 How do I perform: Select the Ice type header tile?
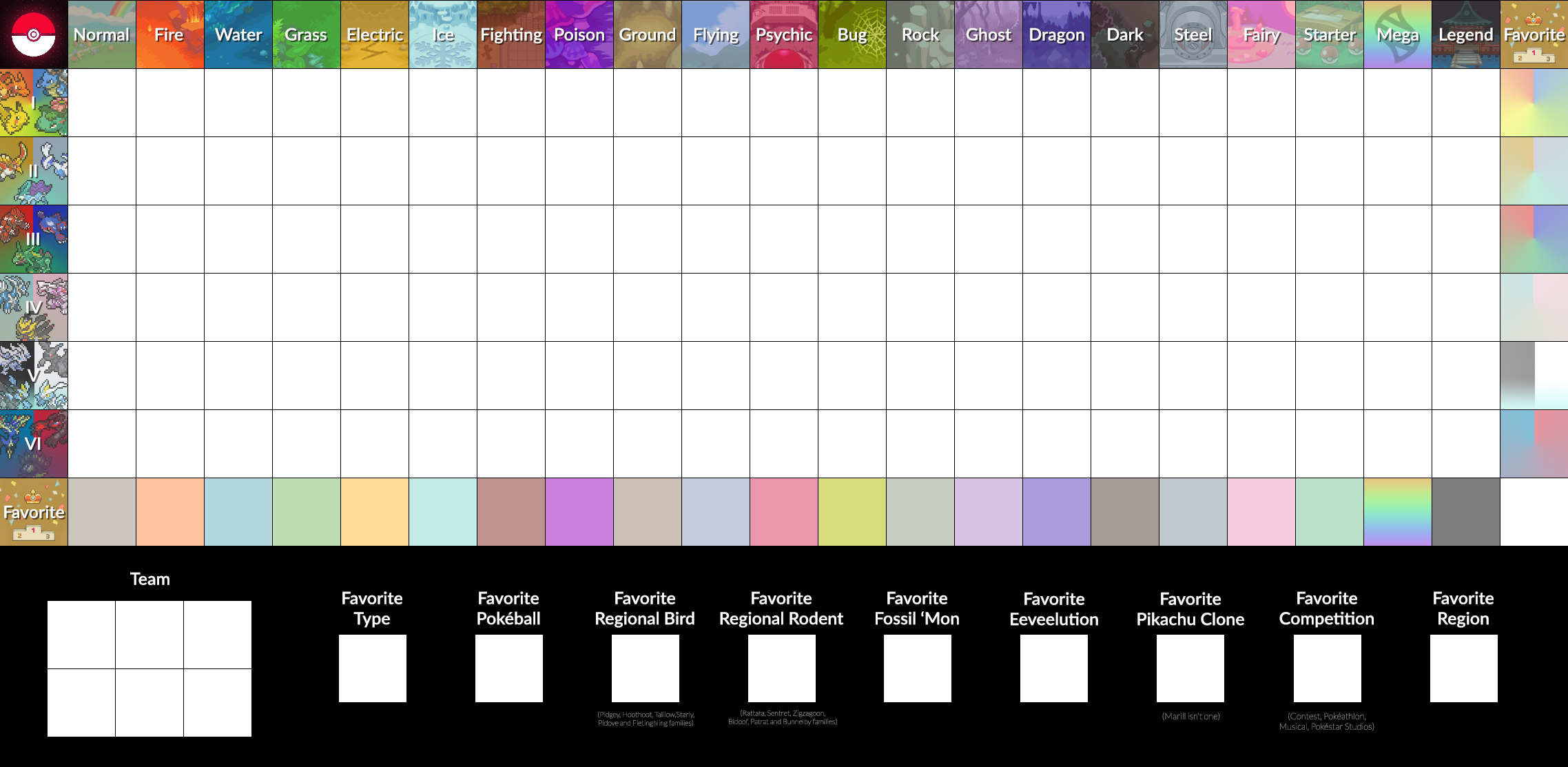click(443, 34)
